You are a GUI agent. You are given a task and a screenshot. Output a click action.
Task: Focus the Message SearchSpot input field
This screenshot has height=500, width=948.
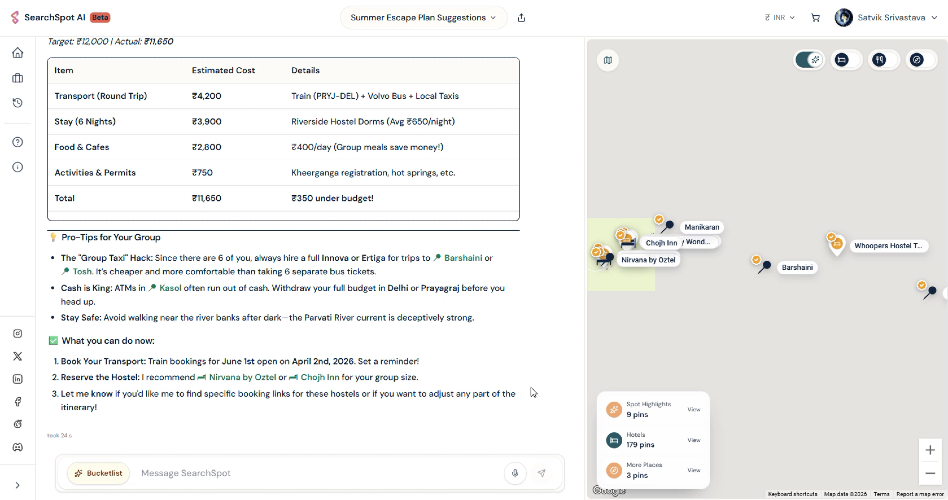317,473
